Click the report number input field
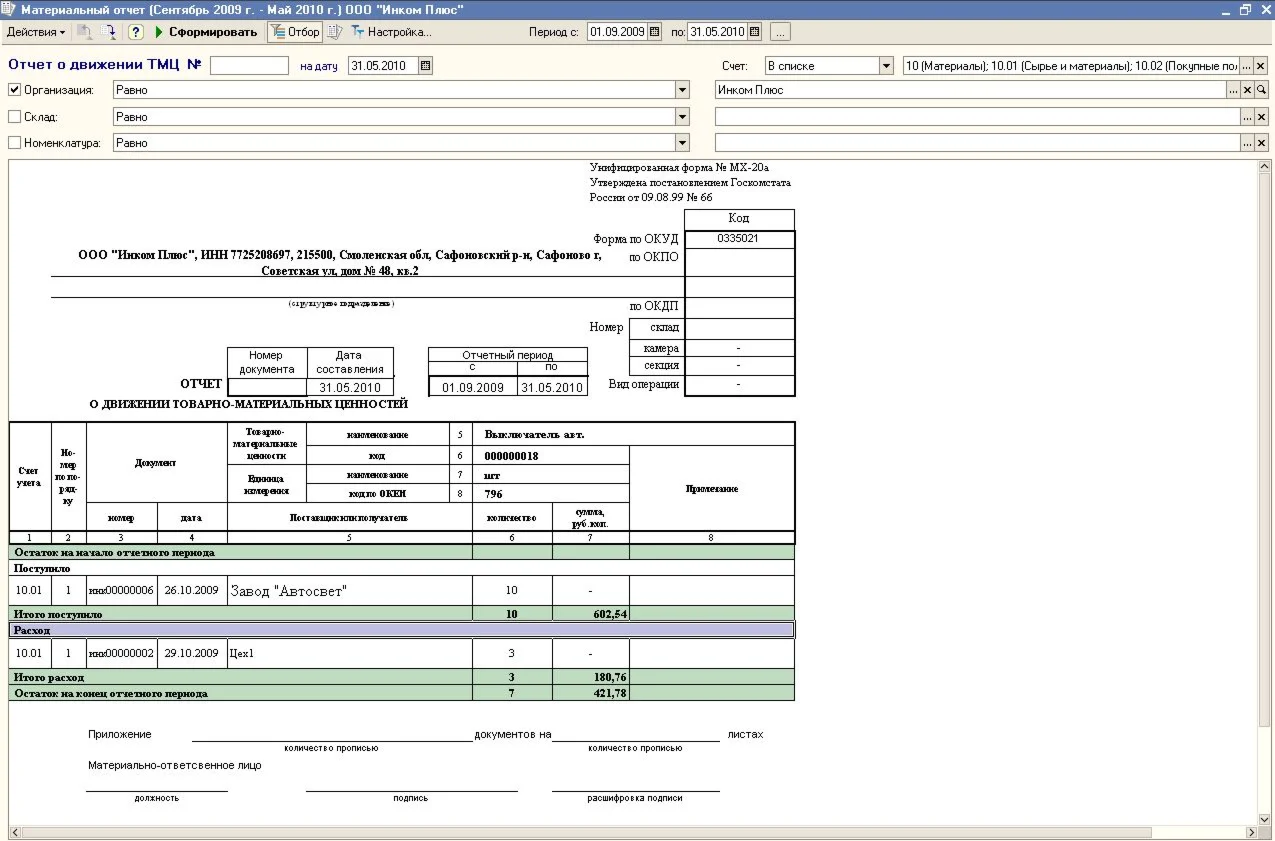Image resolution: width=1275 pixels, height=841 pixels. point(249,66)
